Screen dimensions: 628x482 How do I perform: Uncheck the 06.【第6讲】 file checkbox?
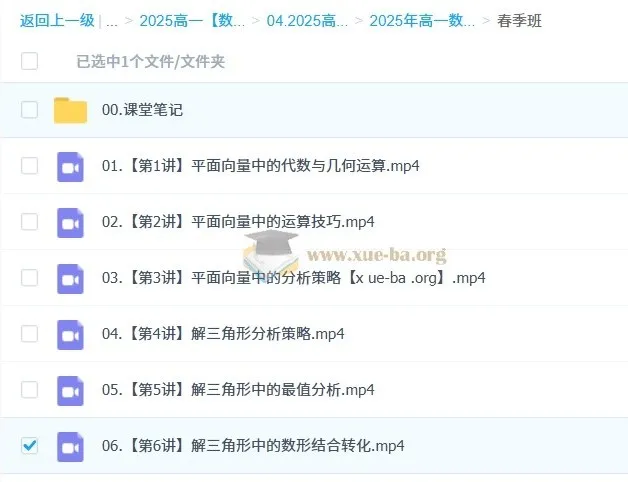(x=29, y=446)
